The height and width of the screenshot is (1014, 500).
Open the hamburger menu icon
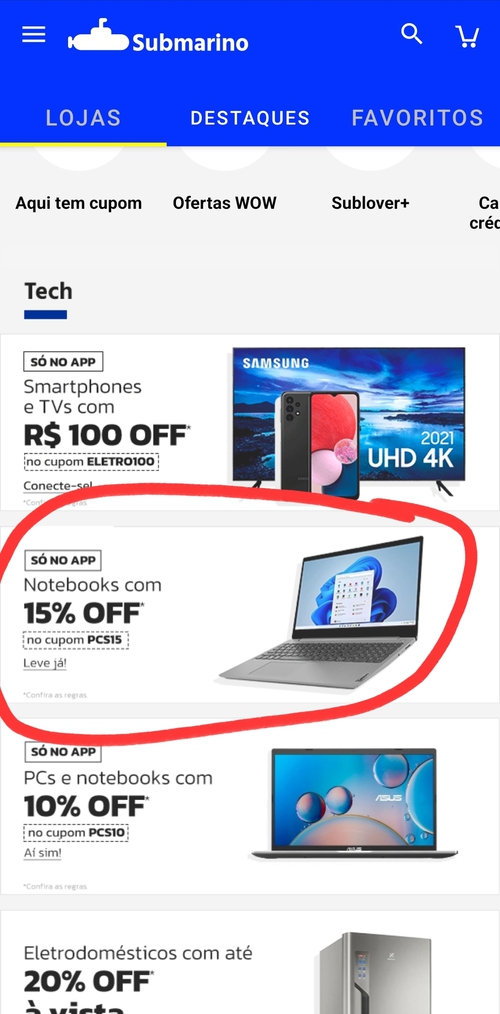(34, 35)
